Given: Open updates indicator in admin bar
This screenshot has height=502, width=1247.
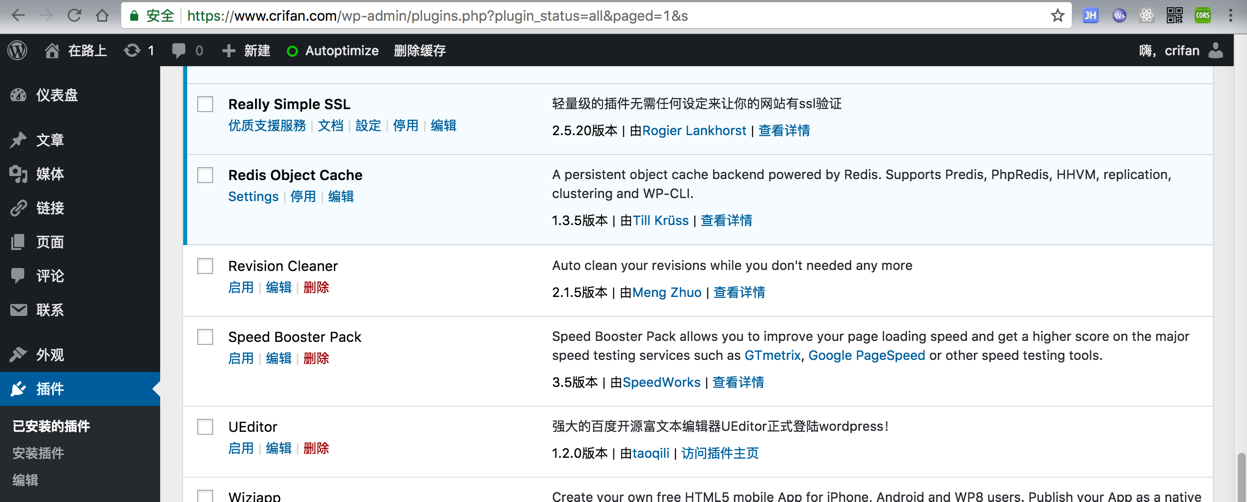Looking at the screenshot, I should click(139, 50).
